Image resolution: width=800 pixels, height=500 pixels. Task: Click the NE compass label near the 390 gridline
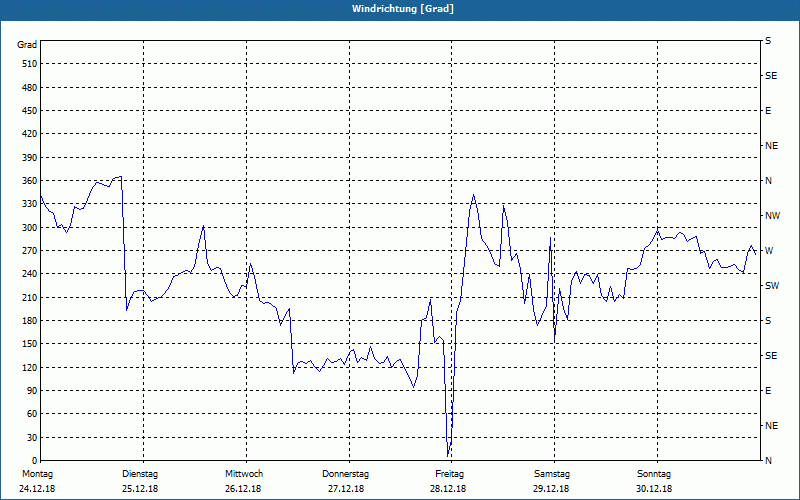point(771,146)
